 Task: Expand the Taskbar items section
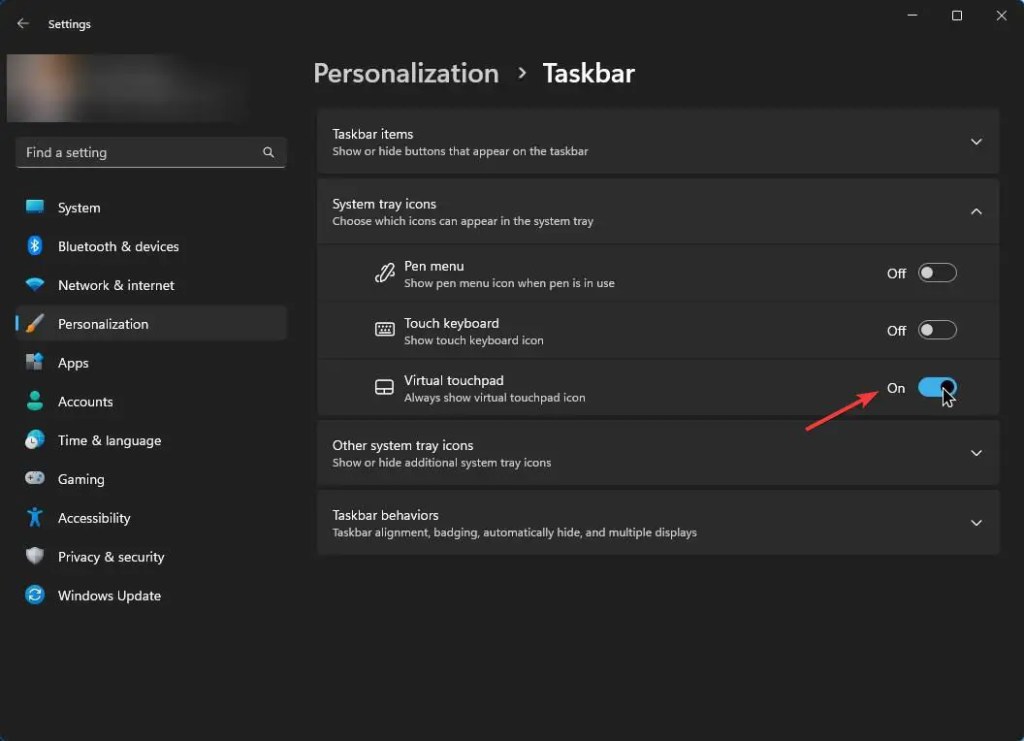658,142
